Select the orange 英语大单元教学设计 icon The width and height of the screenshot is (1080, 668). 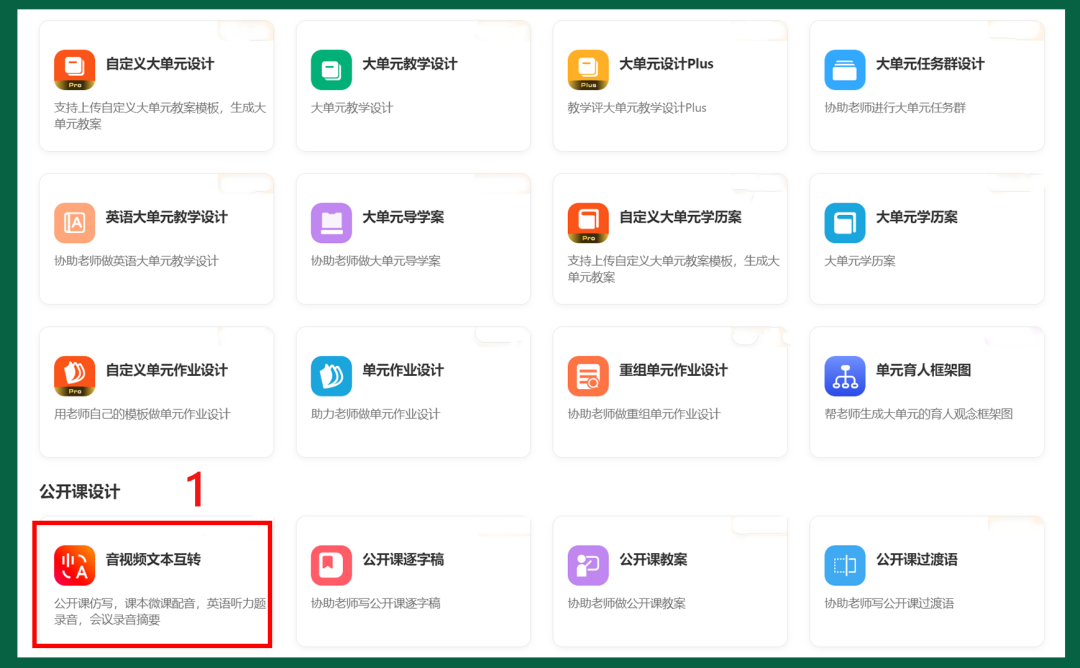coord(74,222)
